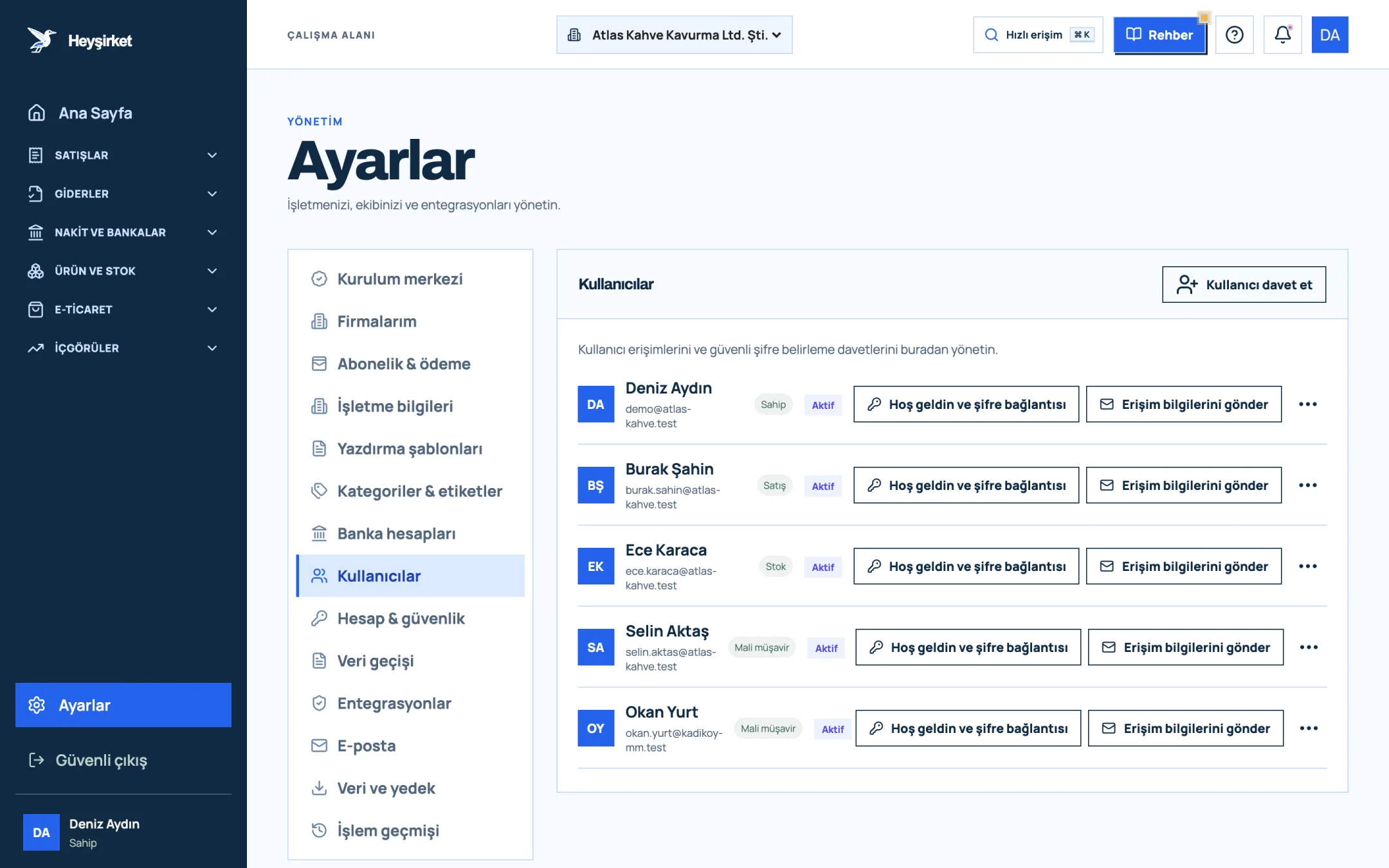
Task: Open more options for Deniz Aydın
Action: coord(1307,404)
